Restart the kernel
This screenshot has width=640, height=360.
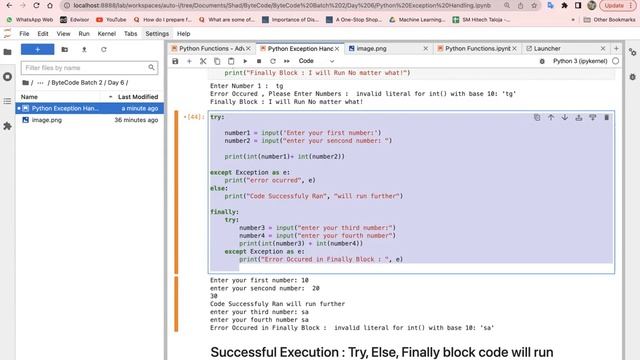[x=273, y=61]
